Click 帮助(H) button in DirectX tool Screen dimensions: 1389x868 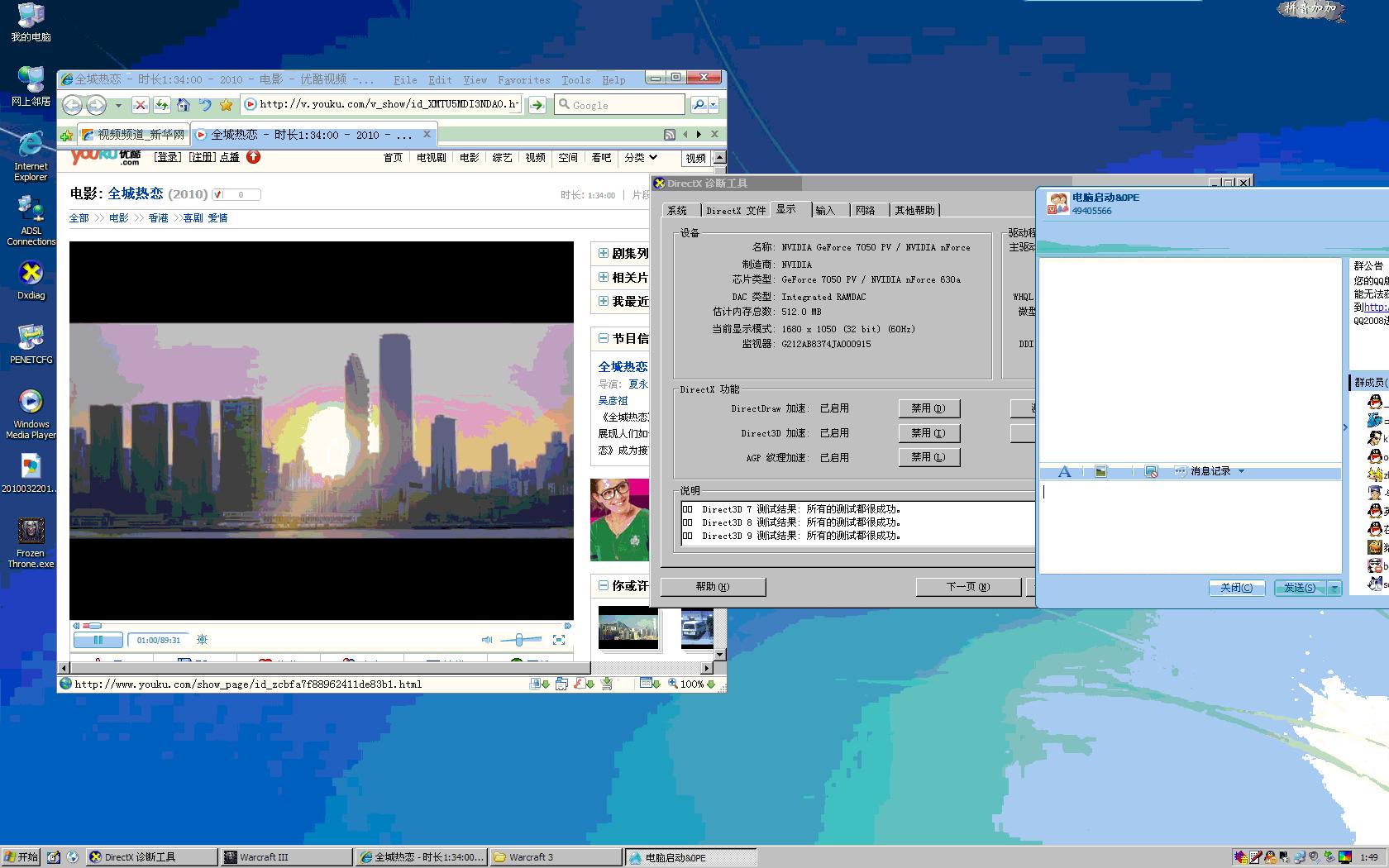[713, 587]
